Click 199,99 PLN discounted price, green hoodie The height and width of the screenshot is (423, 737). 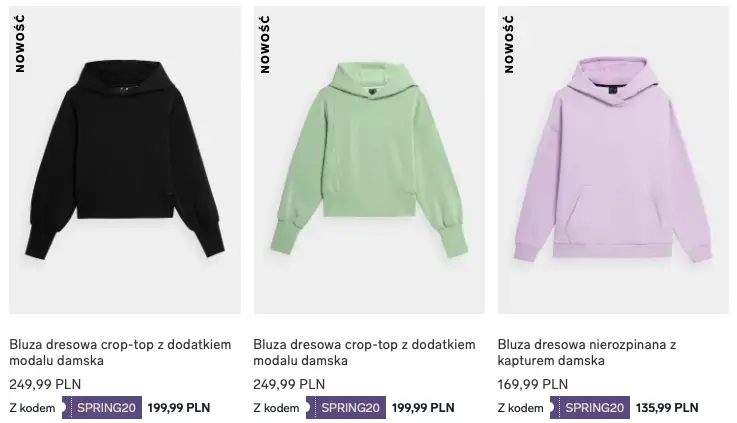click(x=423, y=407)
